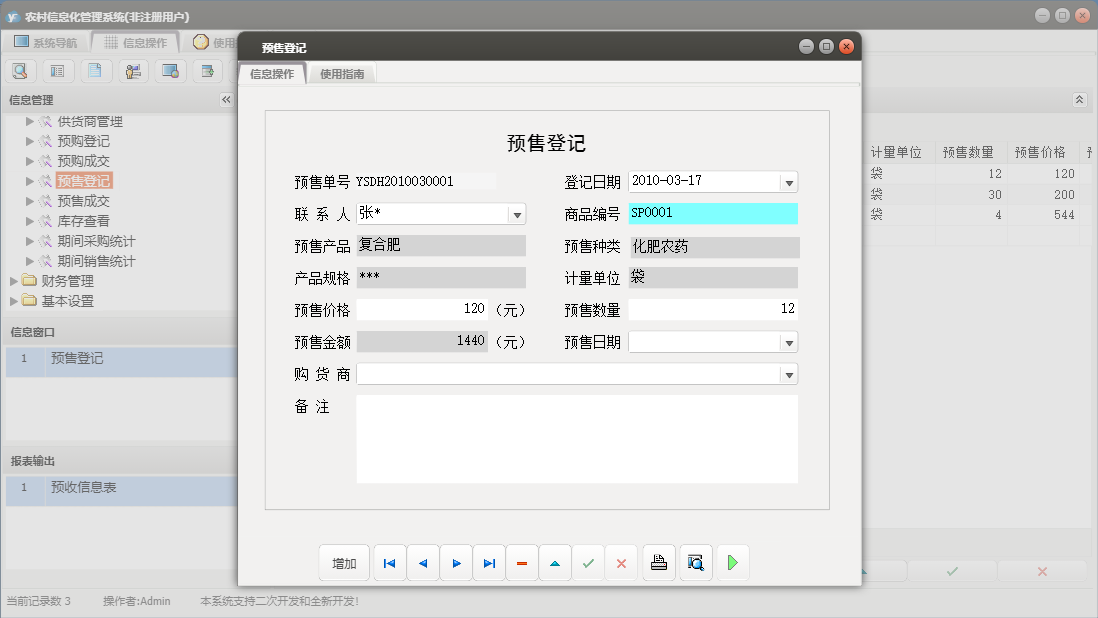The height and width of the screenshot is (618, 1098).
Task: Confirm the record with the green checkmark
Action: 588,562
